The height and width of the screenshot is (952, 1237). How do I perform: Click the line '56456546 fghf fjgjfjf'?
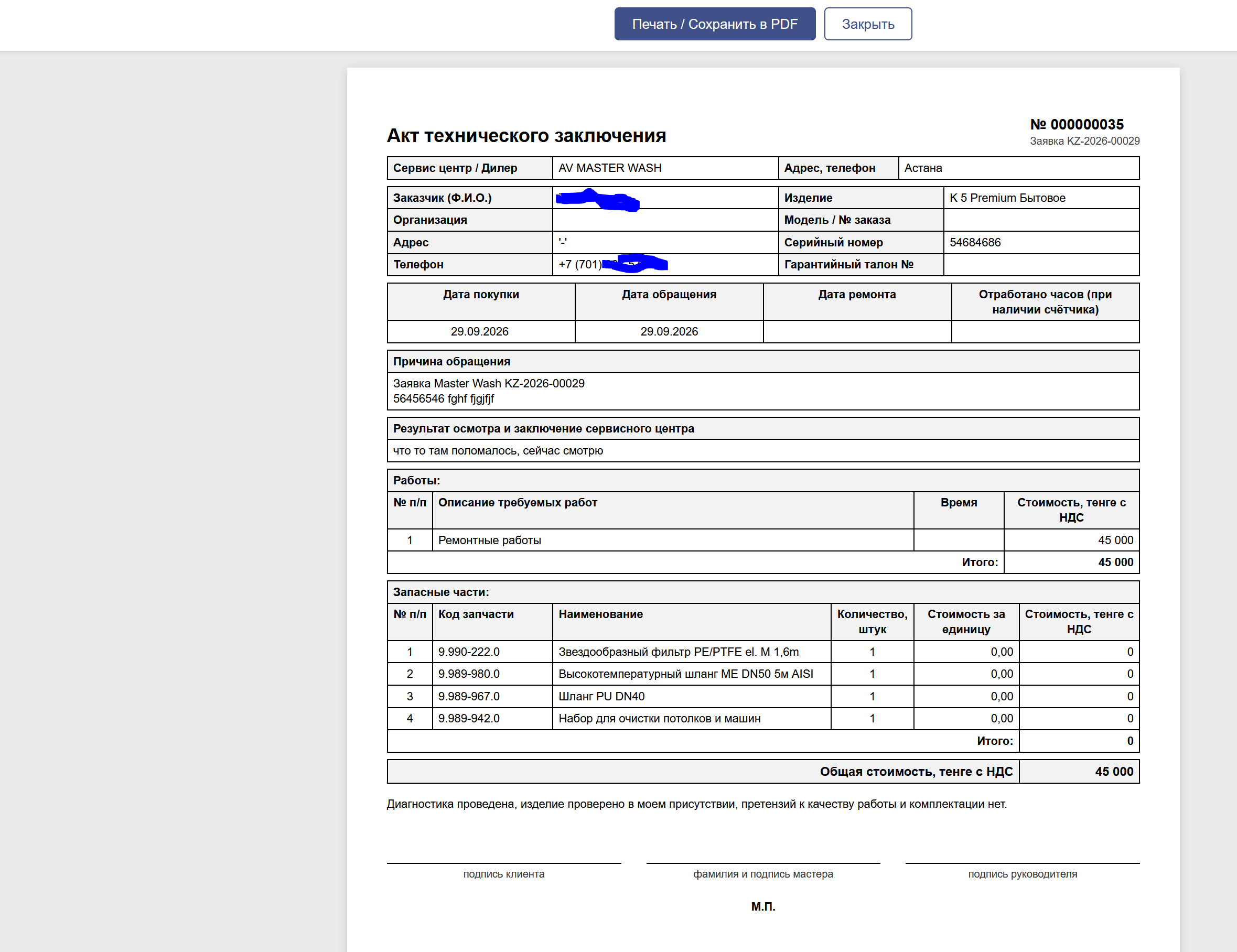pyautogui.click(x=444, y=399)
